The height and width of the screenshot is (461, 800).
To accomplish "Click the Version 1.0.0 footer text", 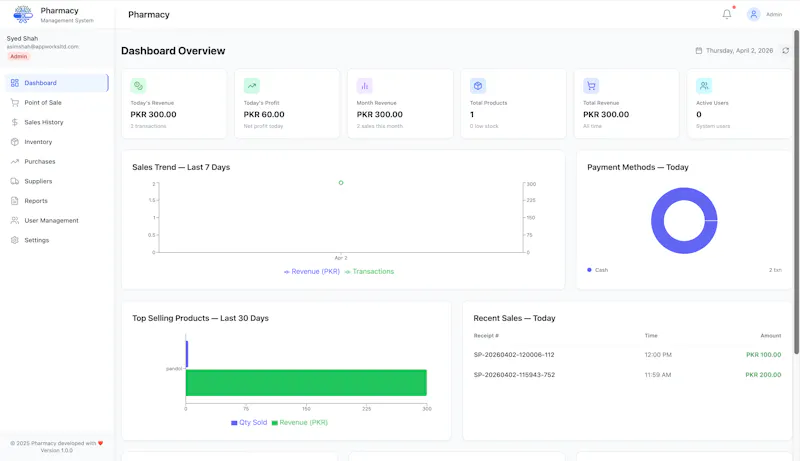I will tap(57, 450).
